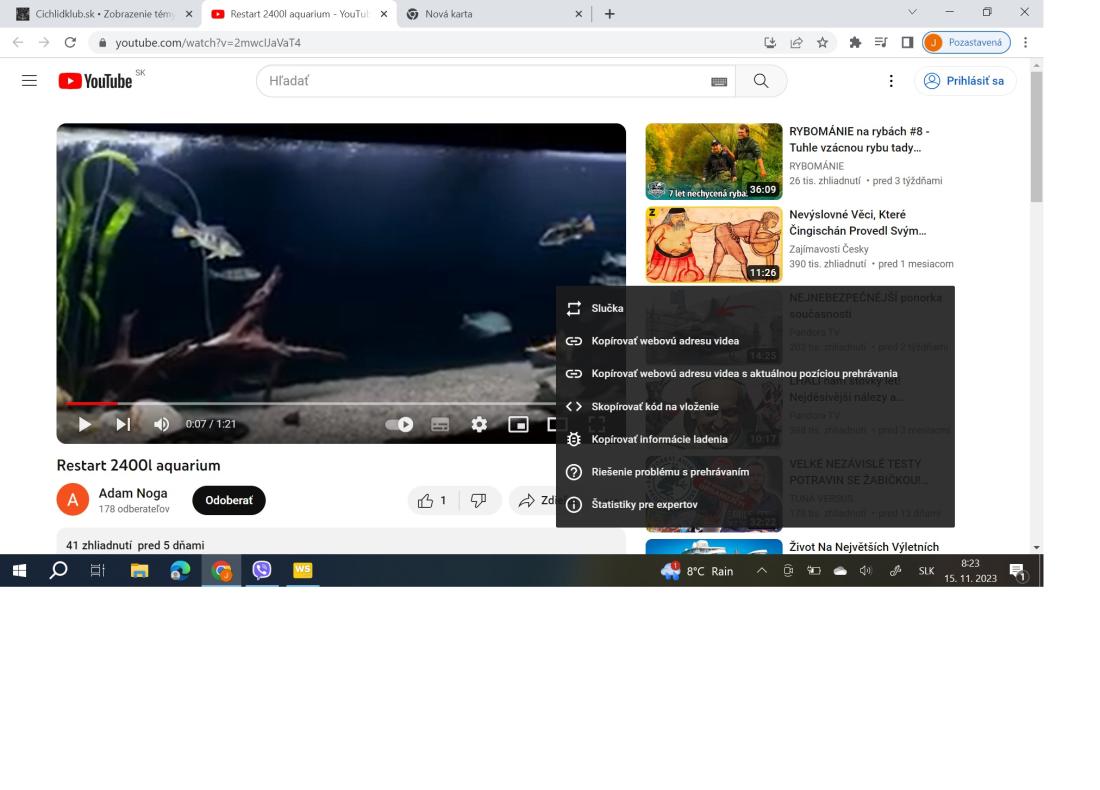Play the paused aquarium video
This screenshot has height=790, width=1100.
point(85,424)
